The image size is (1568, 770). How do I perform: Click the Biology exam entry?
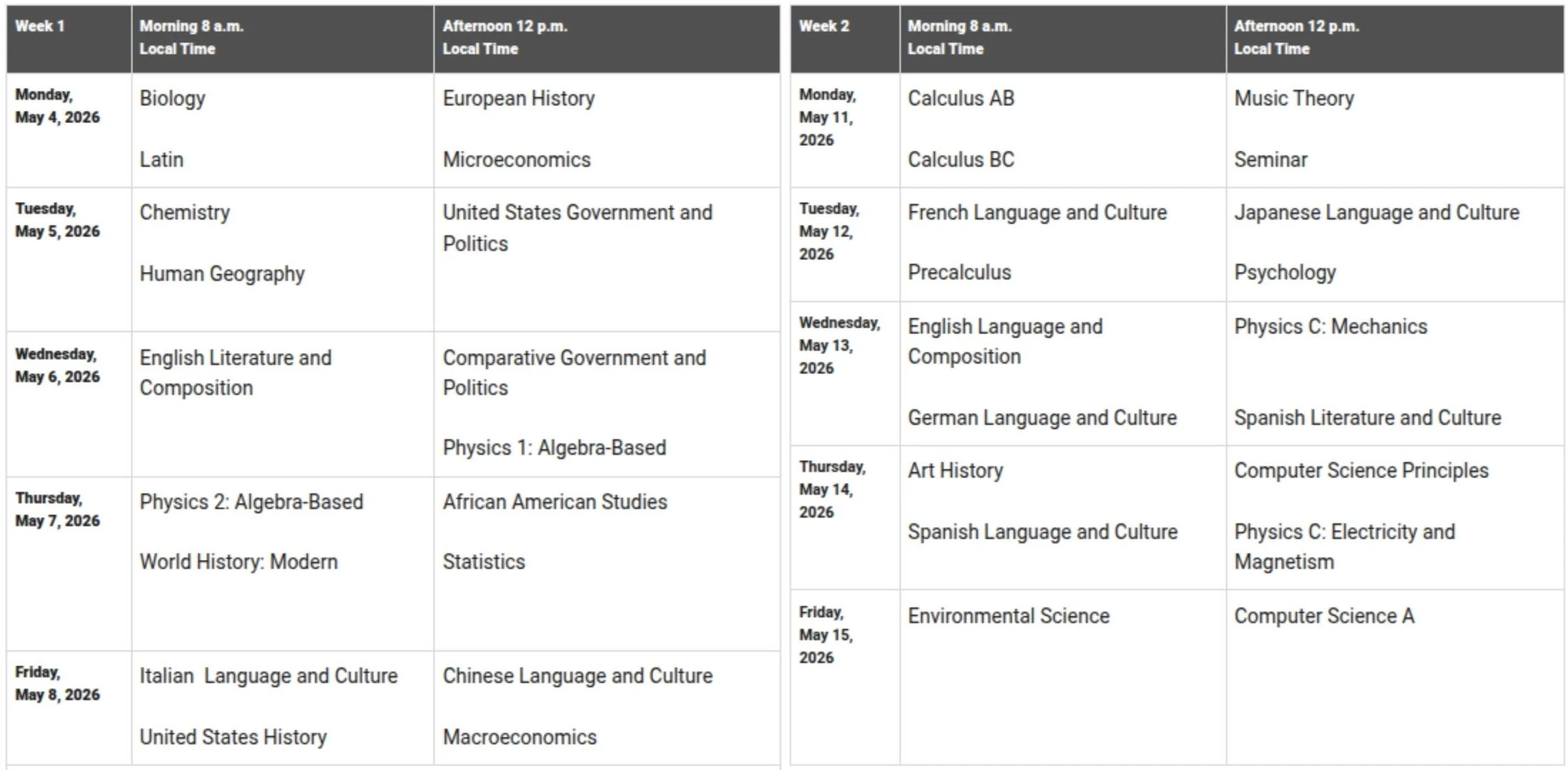[x=172, y=98]
